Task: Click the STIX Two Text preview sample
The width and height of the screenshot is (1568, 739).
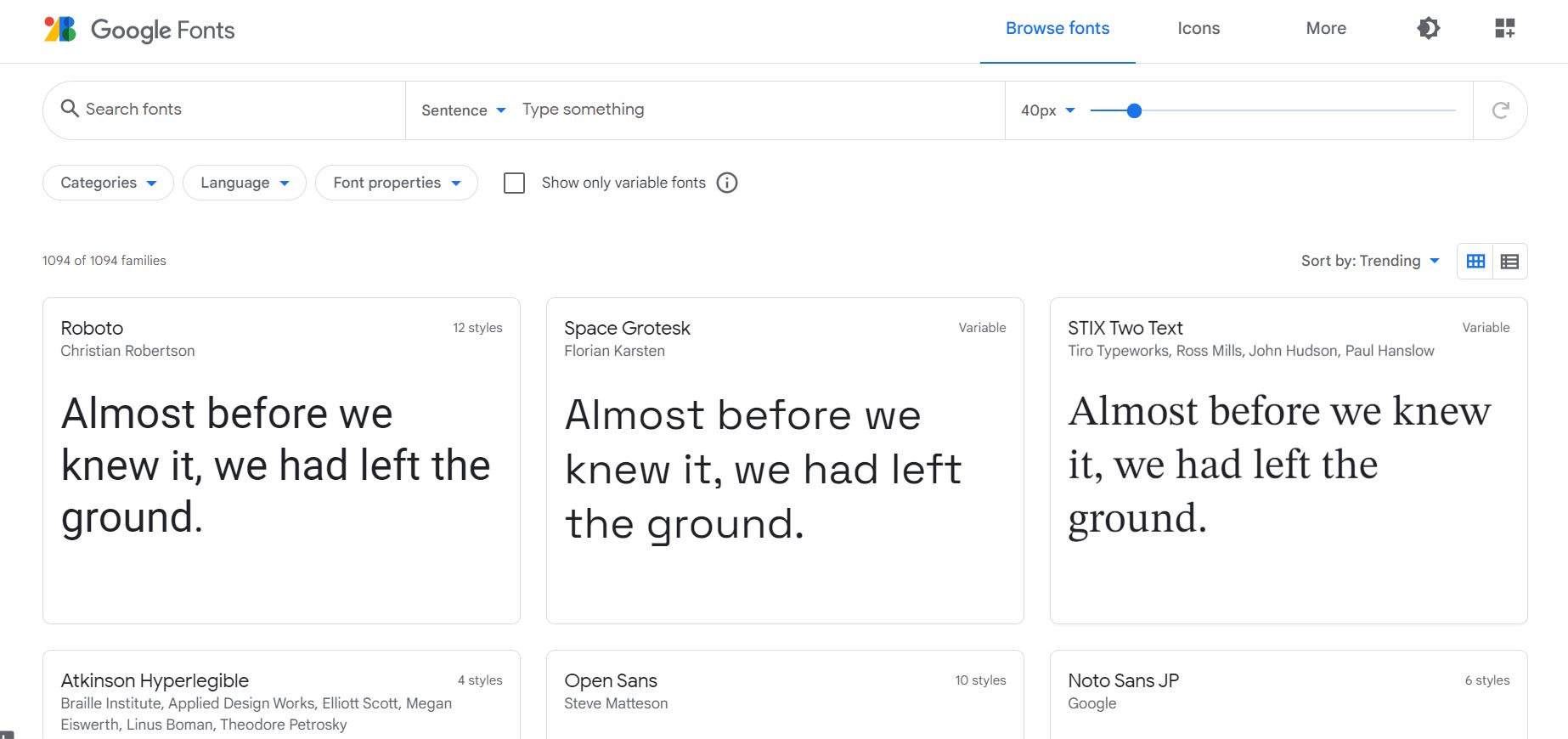Action: (x=1279, y=465)
